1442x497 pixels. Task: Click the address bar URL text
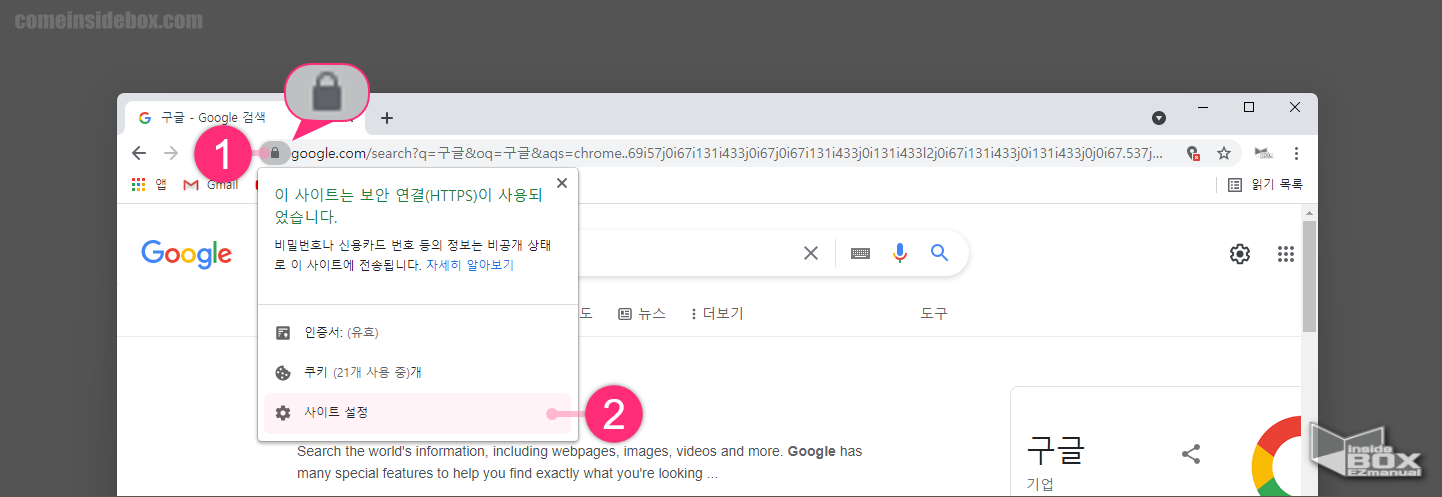[x=727, y=153]
